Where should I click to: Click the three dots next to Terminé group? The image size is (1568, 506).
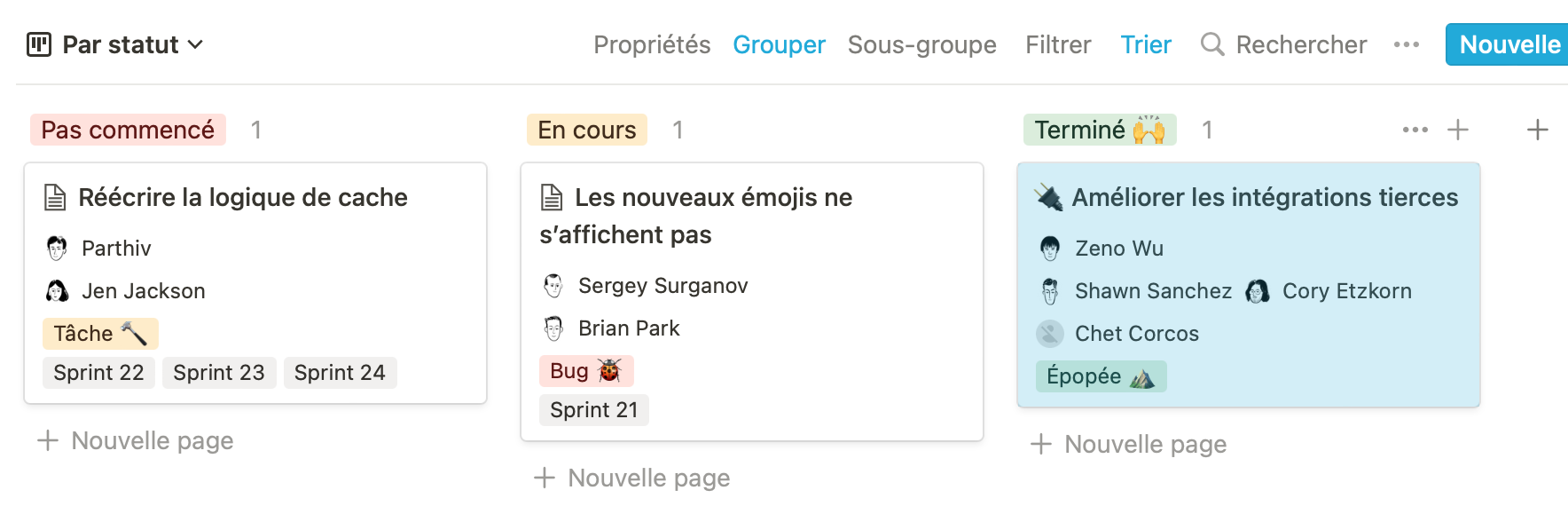click(1415, 130)
